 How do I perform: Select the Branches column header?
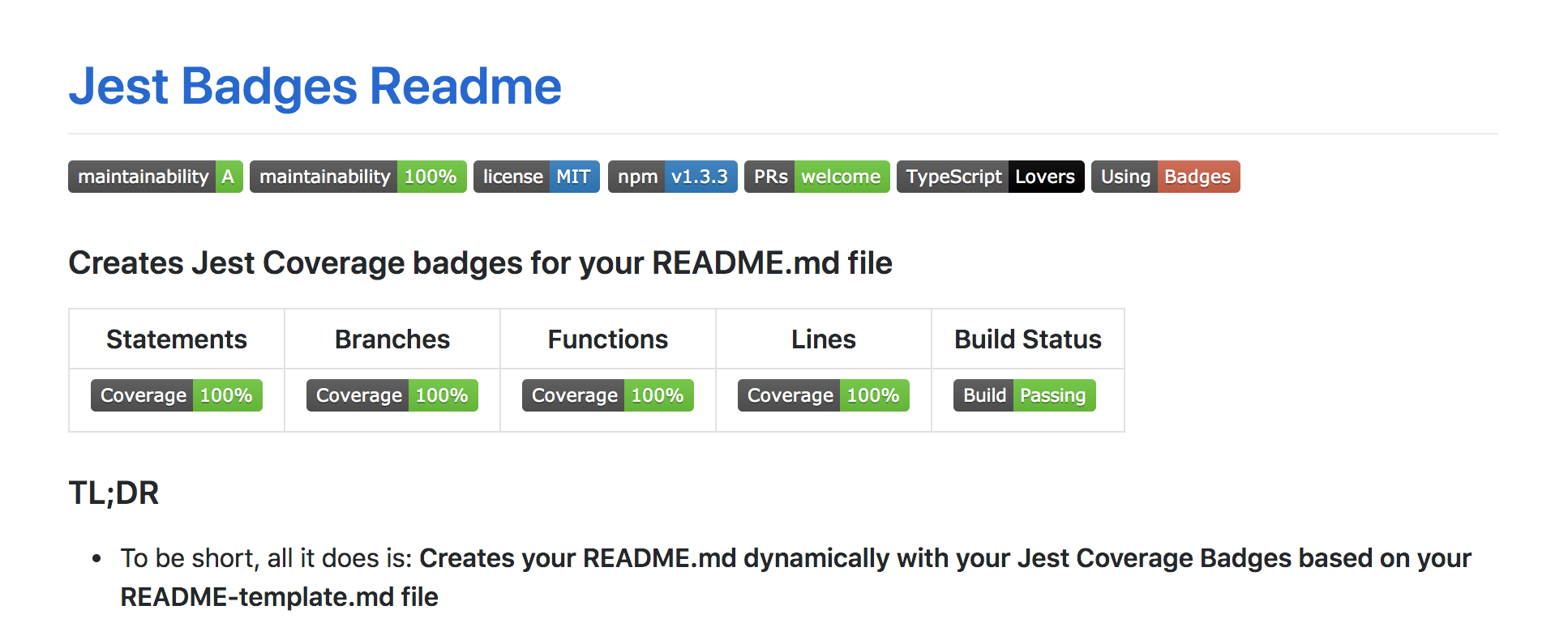[x=392, y=339]
